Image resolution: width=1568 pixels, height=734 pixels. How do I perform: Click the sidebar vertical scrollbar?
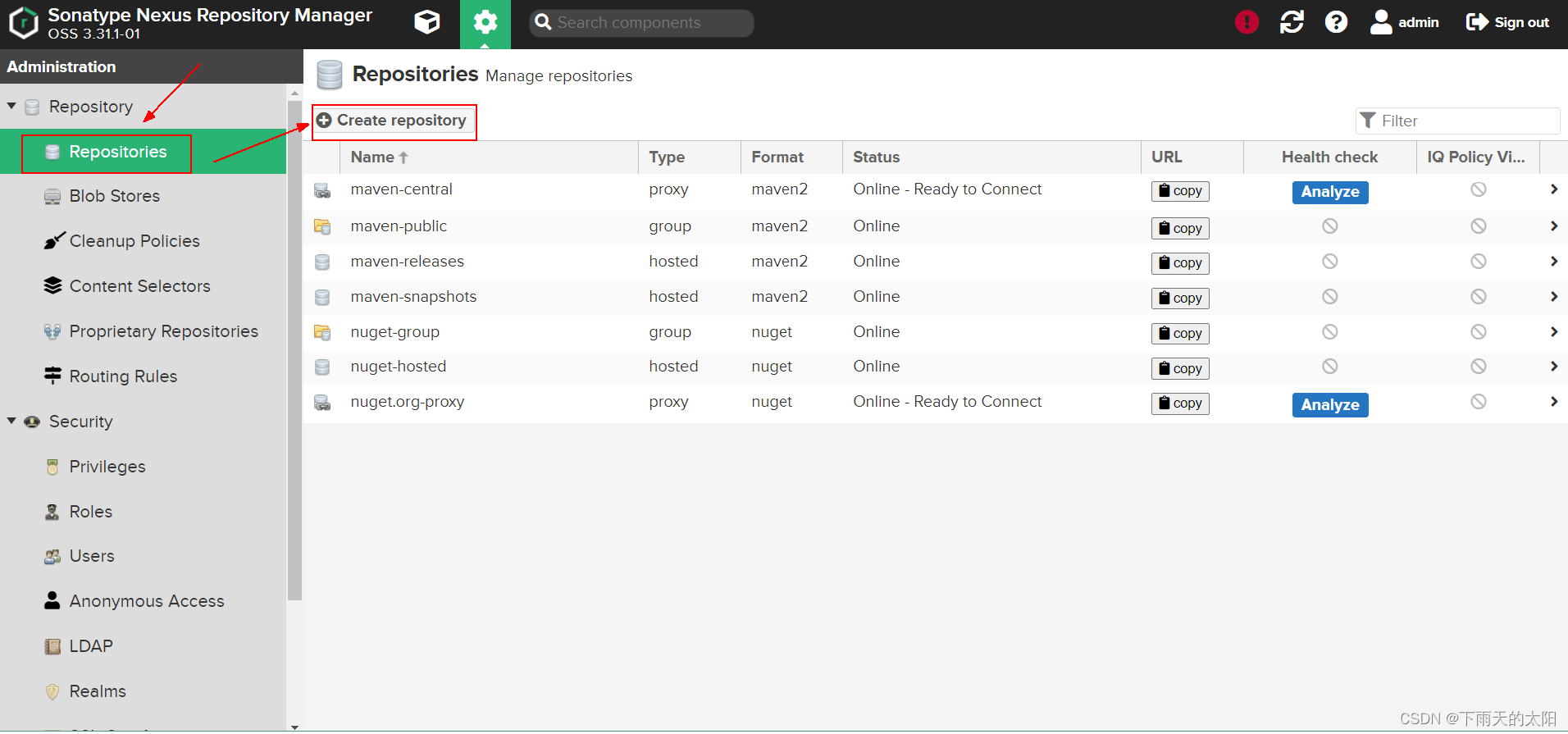[294, 351]
